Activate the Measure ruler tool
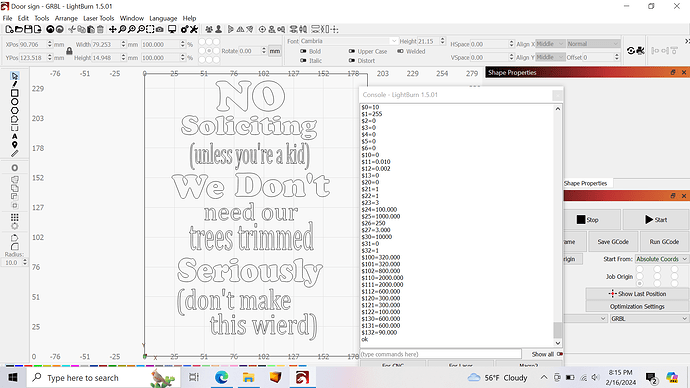 pyautogui.click(x=15, y=154)
